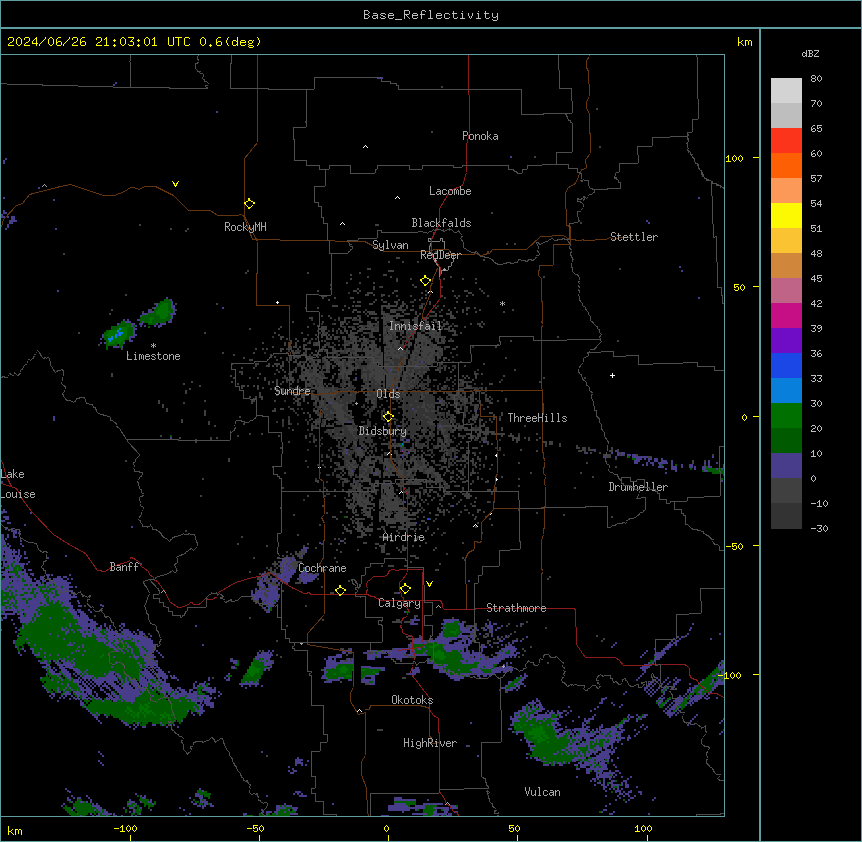Click the yellow diamond marker below RedDeer
The image size is (862, 842).
(x=425, y=281)
